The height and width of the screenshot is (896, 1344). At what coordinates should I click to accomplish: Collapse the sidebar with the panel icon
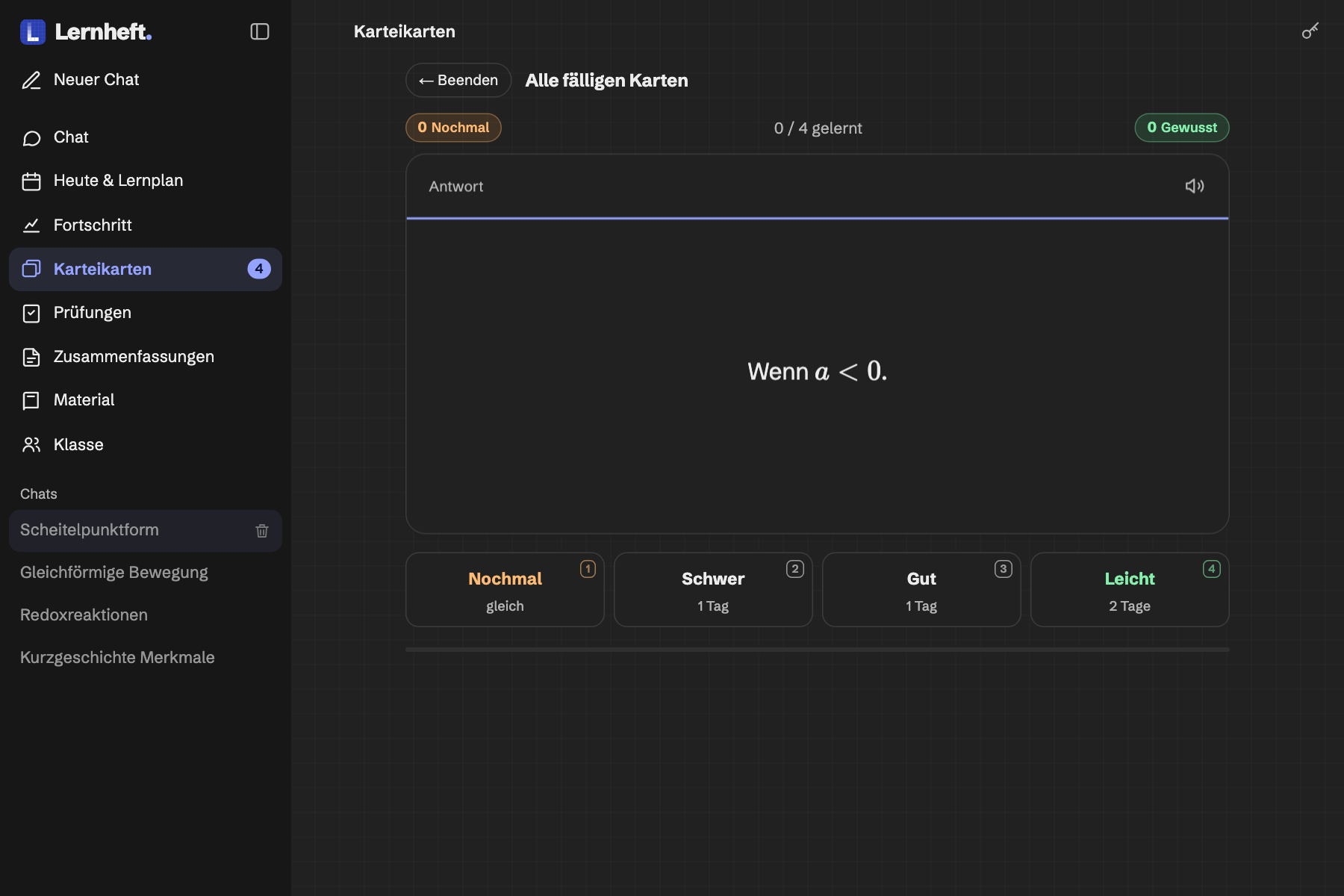tap(260, 31)
